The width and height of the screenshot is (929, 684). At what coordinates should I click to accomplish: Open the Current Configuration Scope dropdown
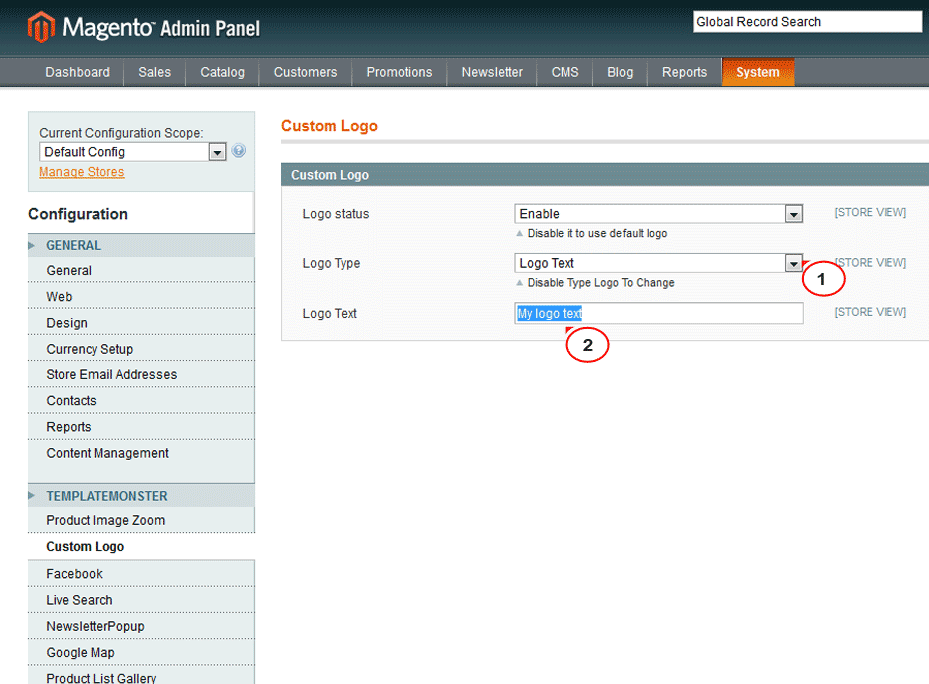(x=133, y=152)
